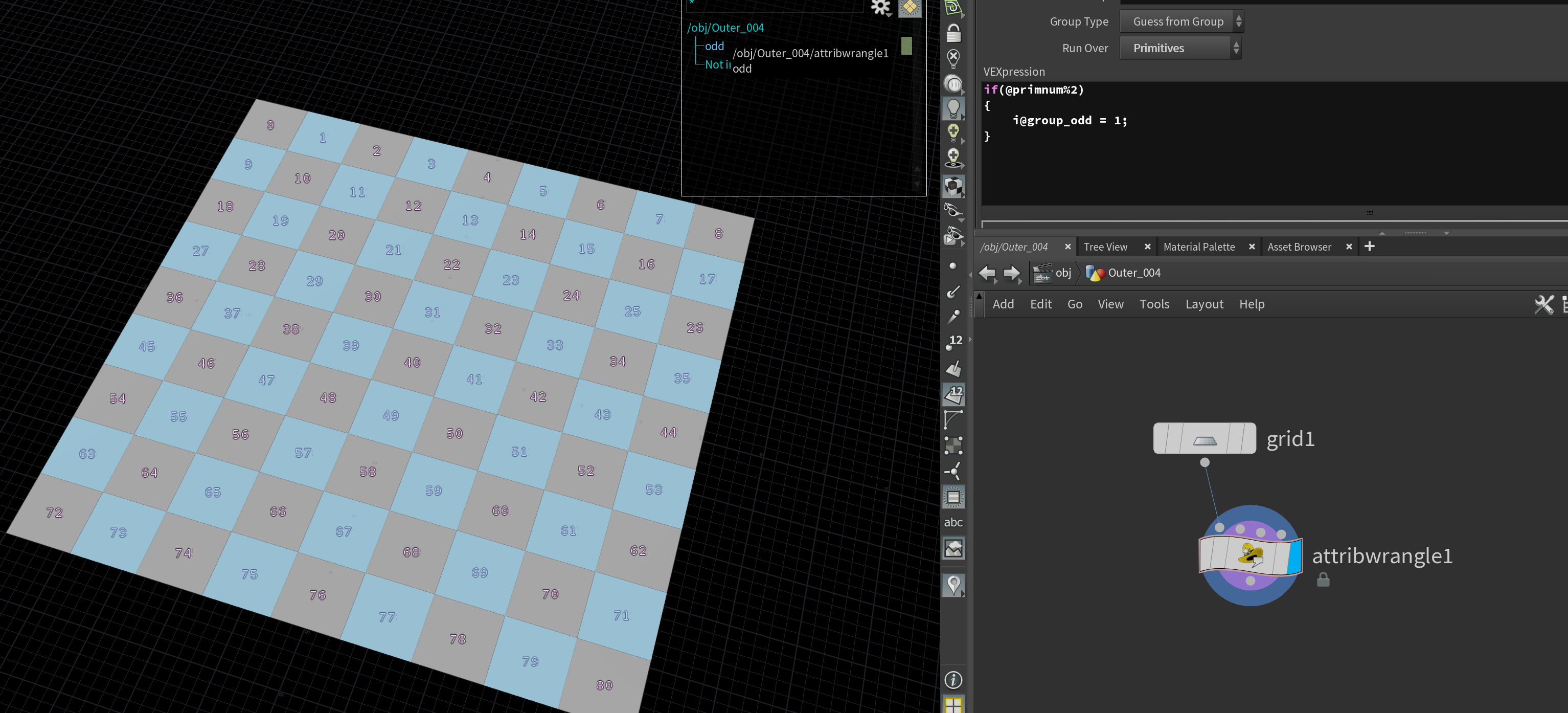Switch to the Tree View tab

pyautogui.click(x=1106, y=247)
